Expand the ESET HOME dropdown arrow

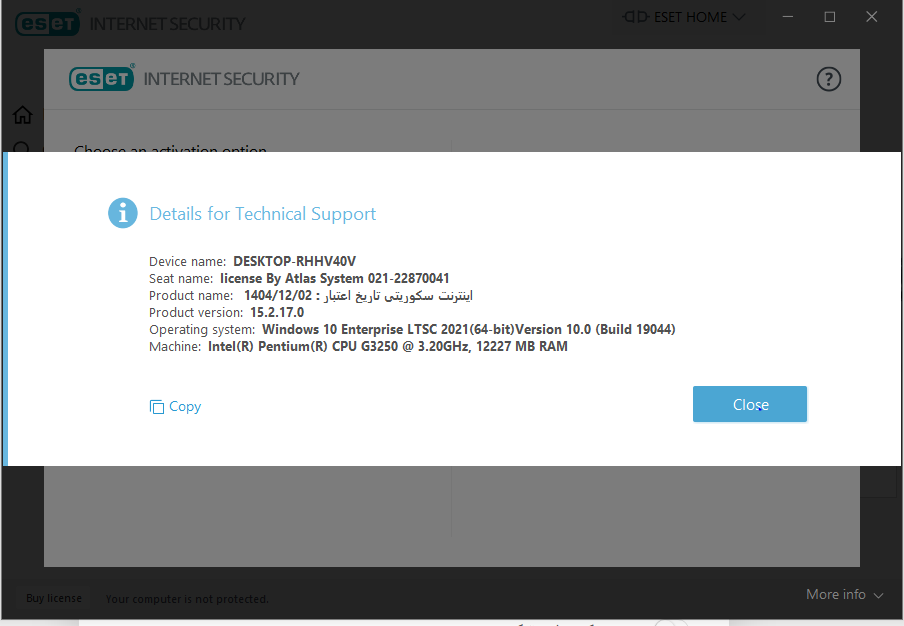tap(740, 17)
